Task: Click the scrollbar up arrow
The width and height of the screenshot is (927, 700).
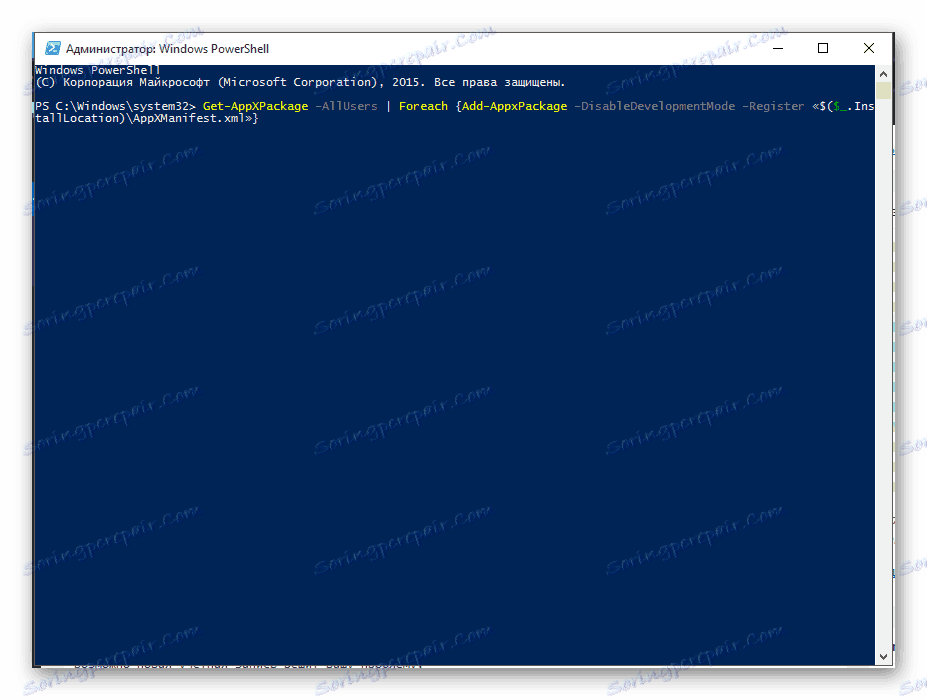Action: (883, 74)
